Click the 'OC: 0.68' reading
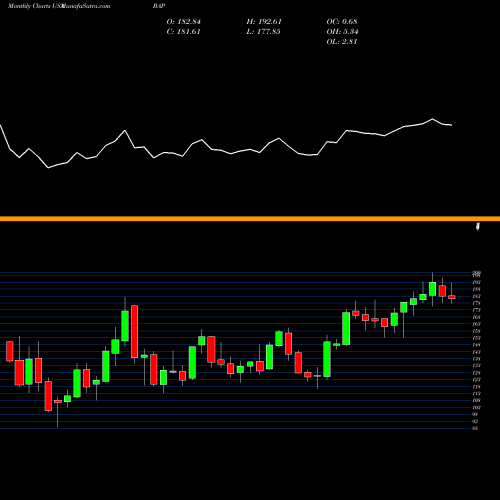The height and width of the screenshot is (500, 500). pos(342,22)
